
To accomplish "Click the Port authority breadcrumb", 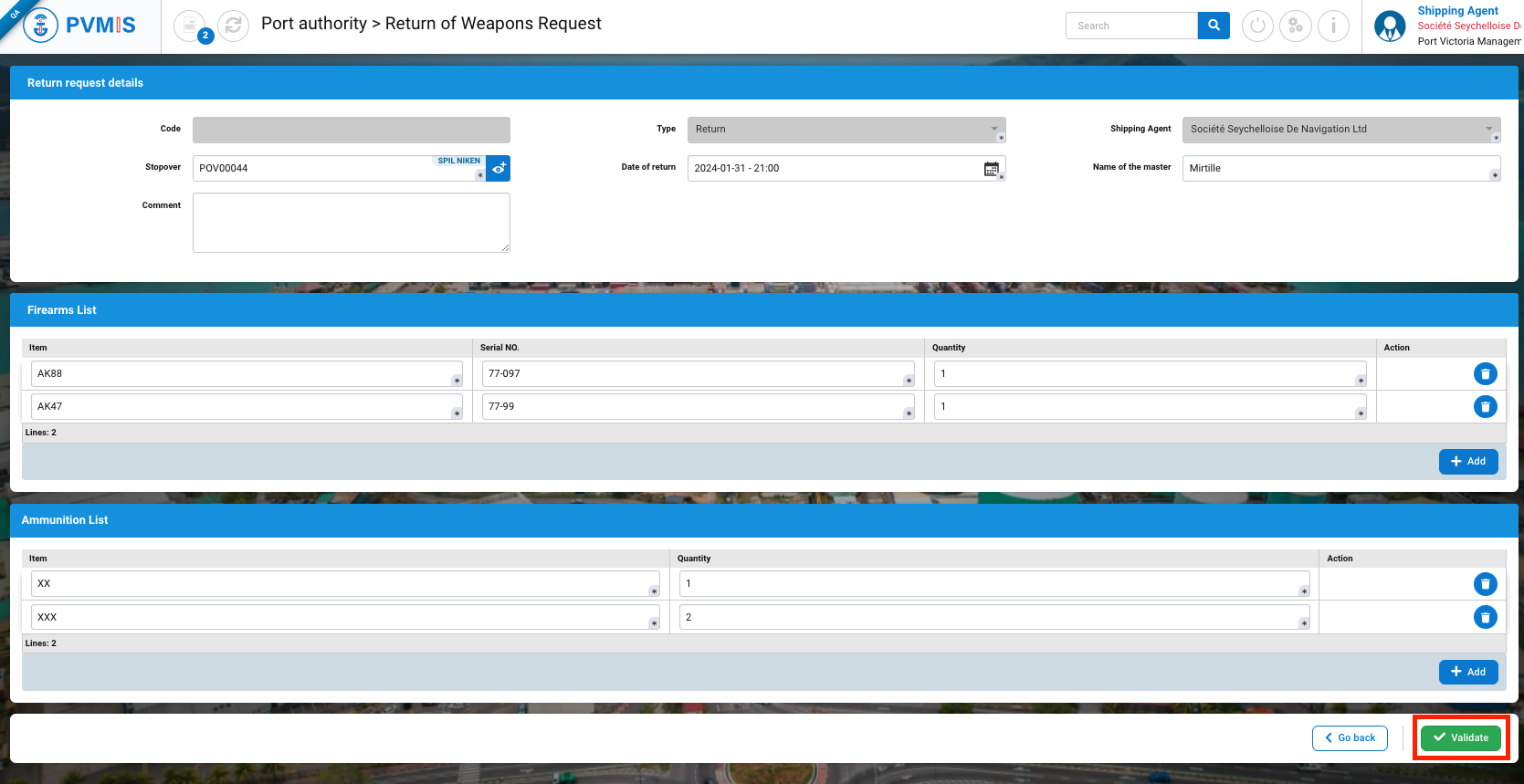I will pyautogui.click(x=313, y=24).
